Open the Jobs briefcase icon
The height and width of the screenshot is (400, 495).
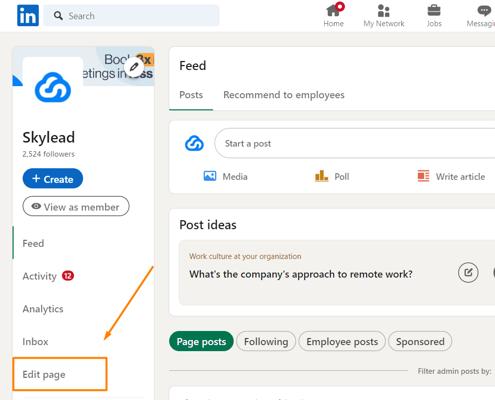pos(434,11)
